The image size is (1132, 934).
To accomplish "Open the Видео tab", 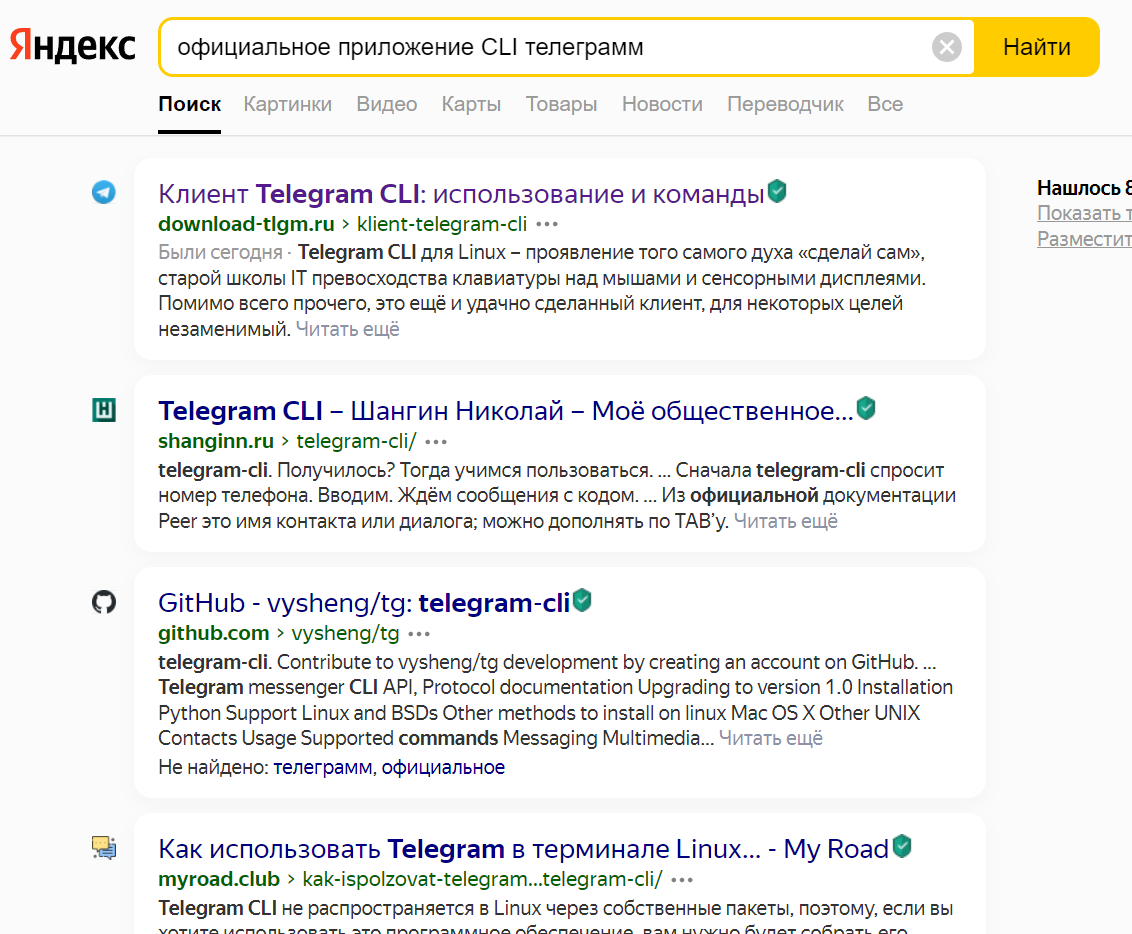I will (387, 104).
